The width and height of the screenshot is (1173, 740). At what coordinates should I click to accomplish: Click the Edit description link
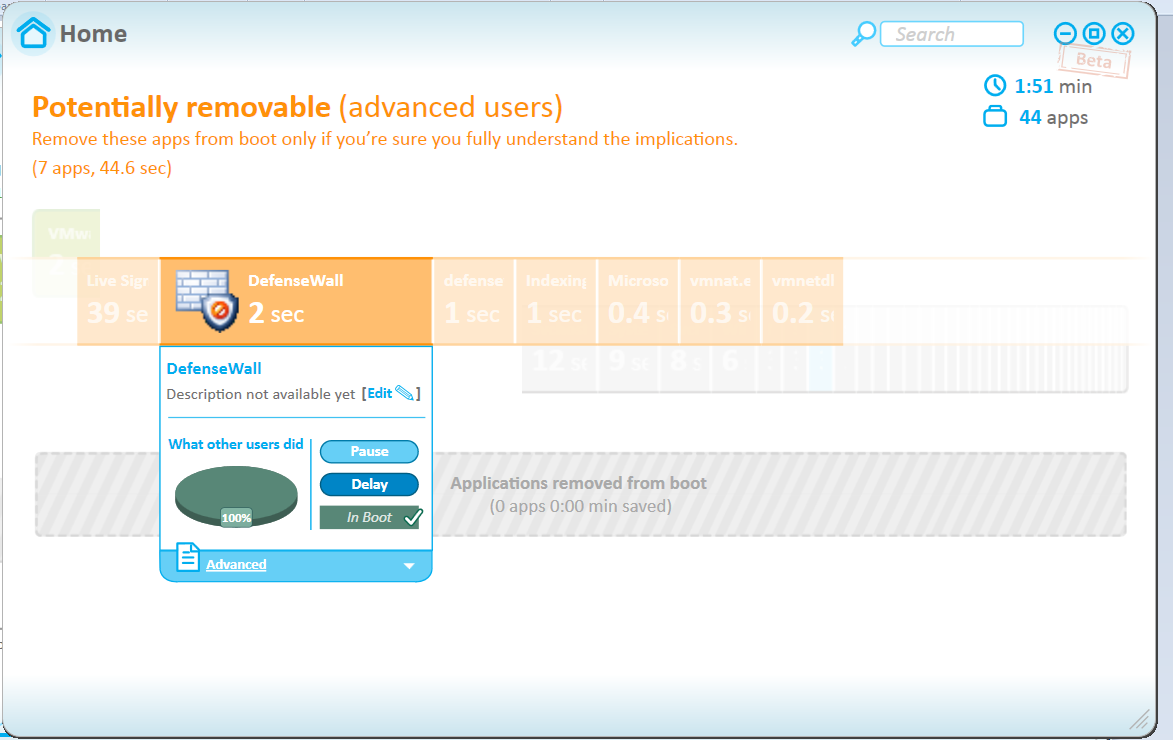(x=379, y=394)
